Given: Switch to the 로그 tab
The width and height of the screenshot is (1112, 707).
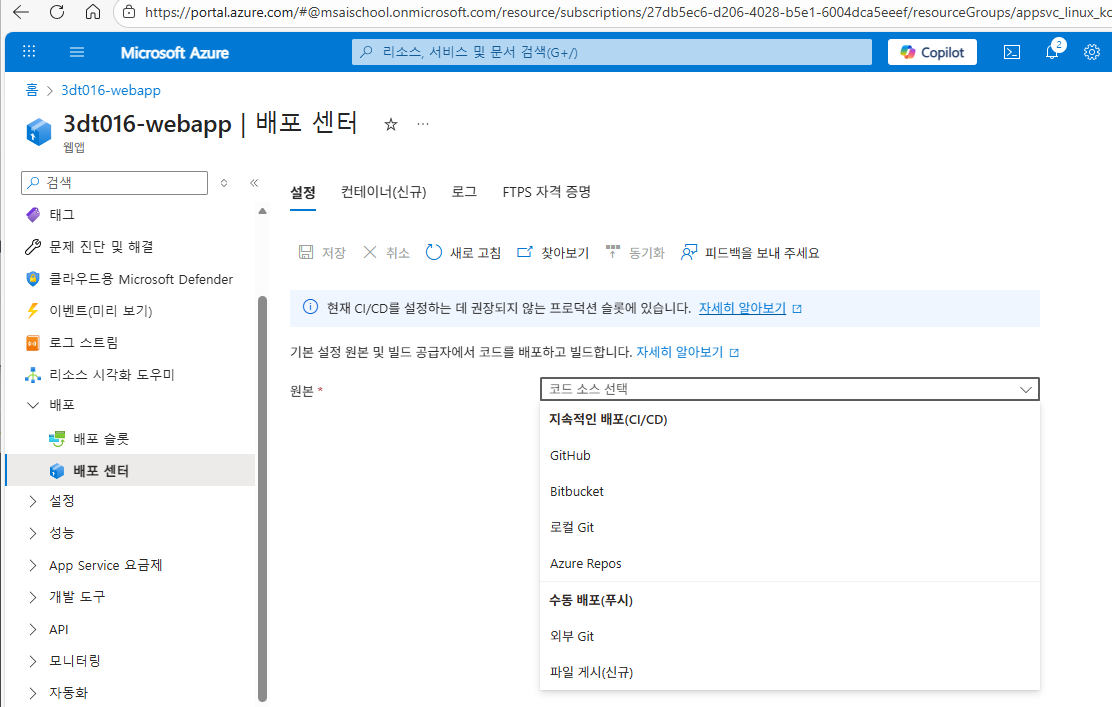Looking at the screenshot, I should [x=465, y=192].
